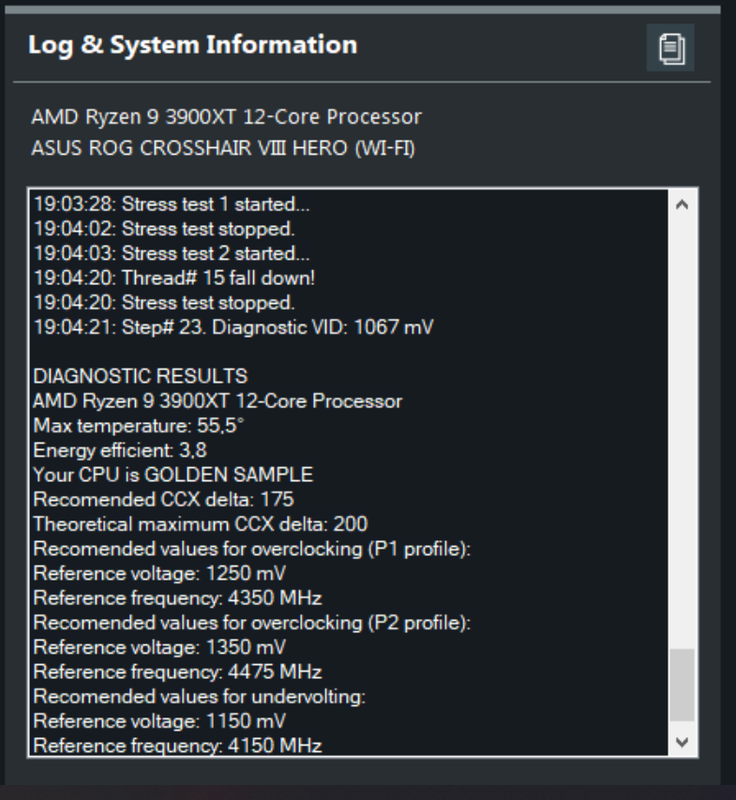Click 'ASUS ROG CROSSHAIR VIII HERO (WI-FI)' text
Viewport: 736px width, 800px height.
[x=223, y=148]
